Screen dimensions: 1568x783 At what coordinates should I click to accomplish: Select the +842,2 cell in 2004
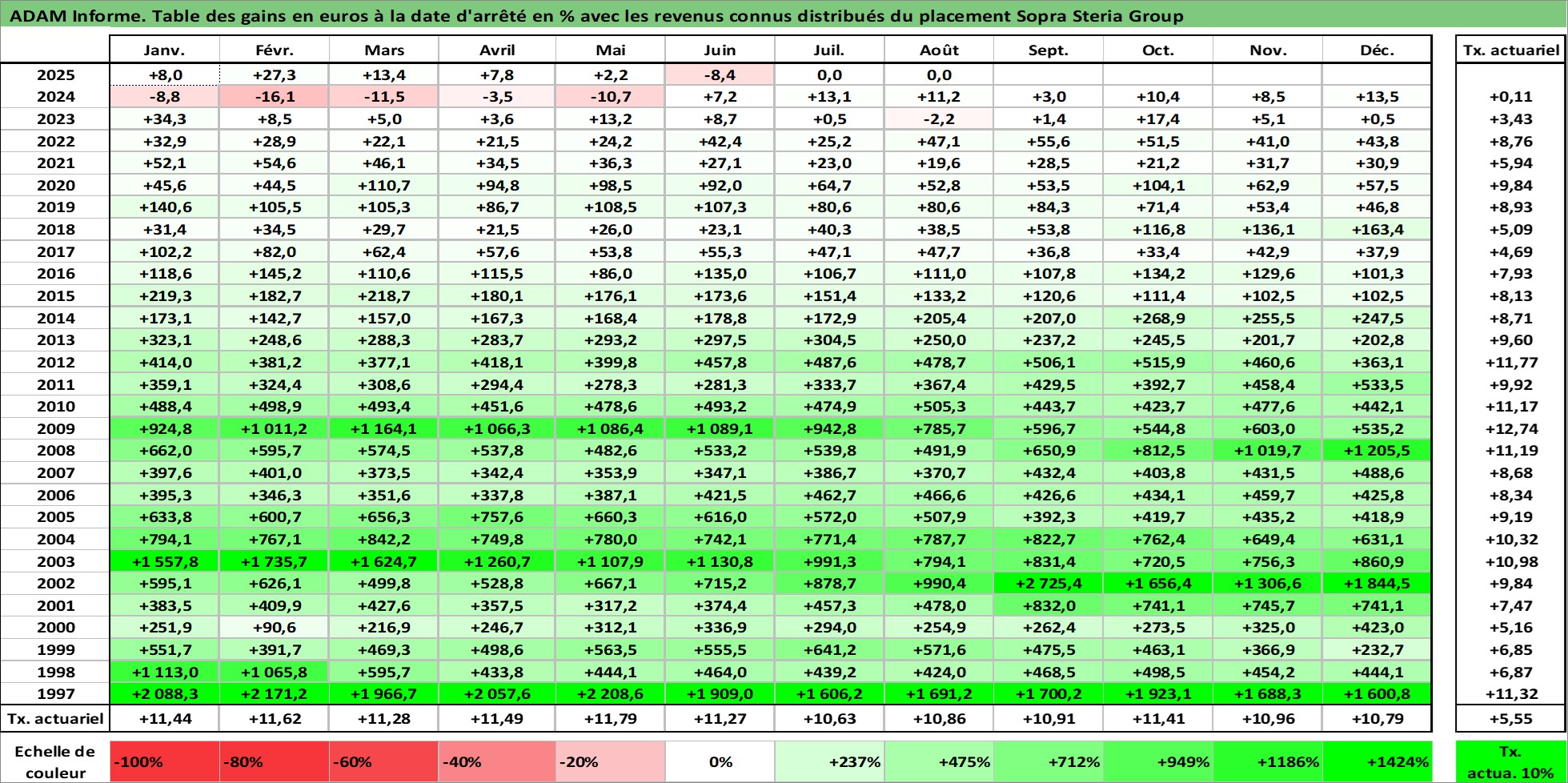383,540
